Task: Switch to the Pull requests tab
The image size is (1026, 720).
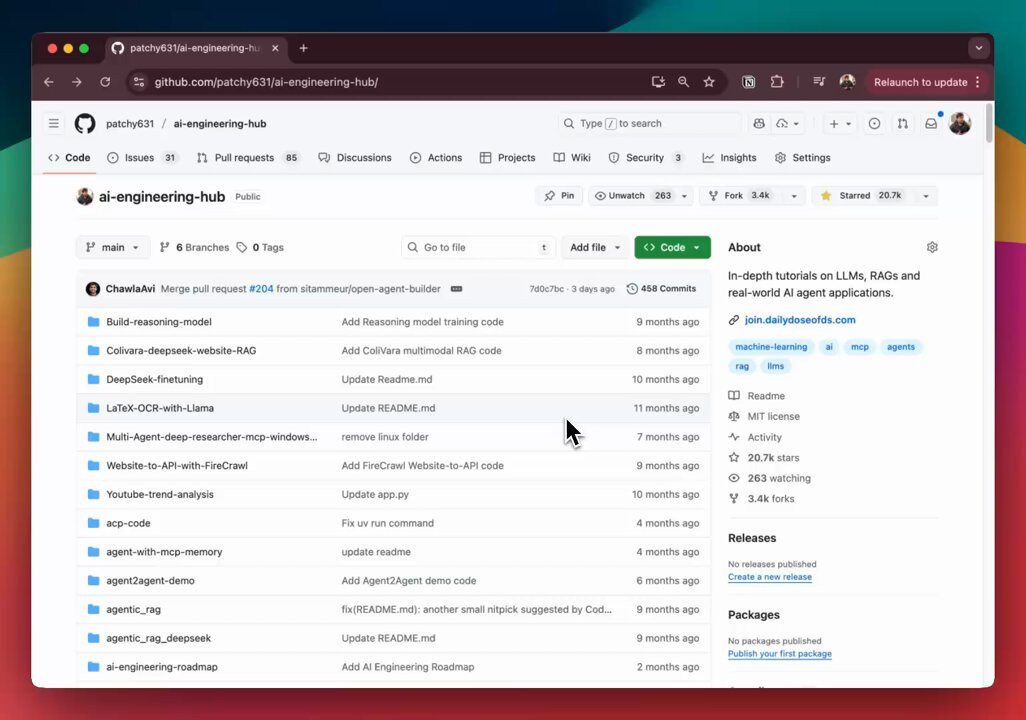Action: click(247, 158)
